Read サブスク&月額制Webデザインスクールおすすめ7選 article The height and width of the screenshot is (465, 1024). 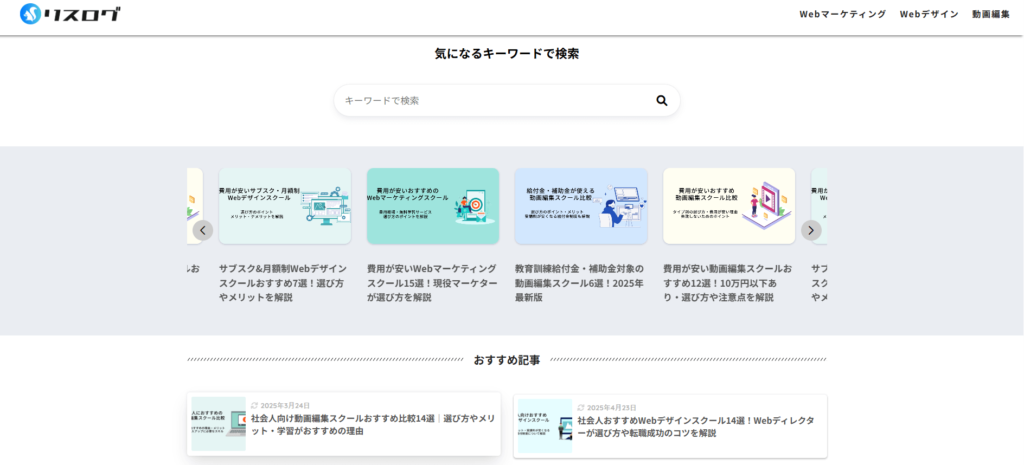click(x=285, y=283)
